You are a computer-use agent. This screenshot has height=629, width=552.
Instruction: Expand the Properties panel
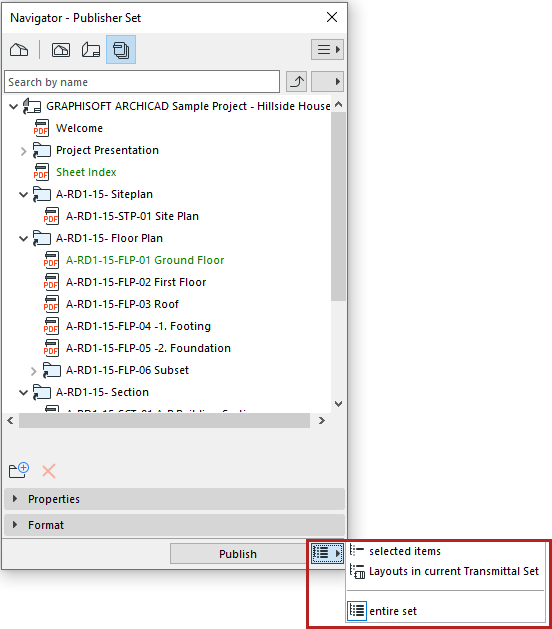(x=174, y=499)
